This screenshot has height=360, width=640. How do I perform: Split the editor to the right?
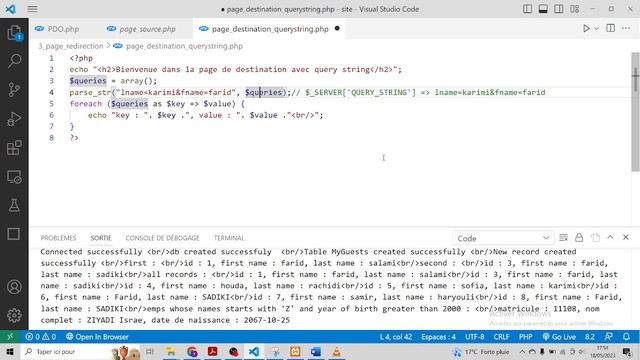[611, 28]
